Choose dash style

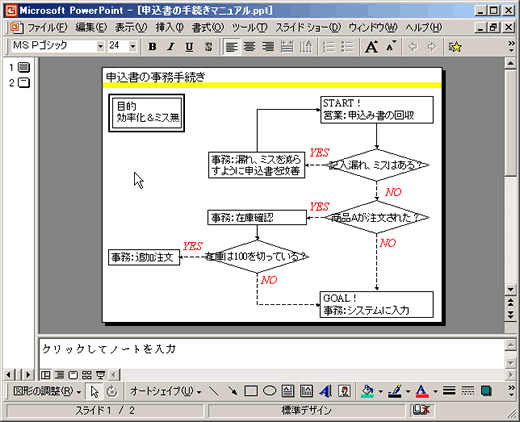click(x=467, y=391)
